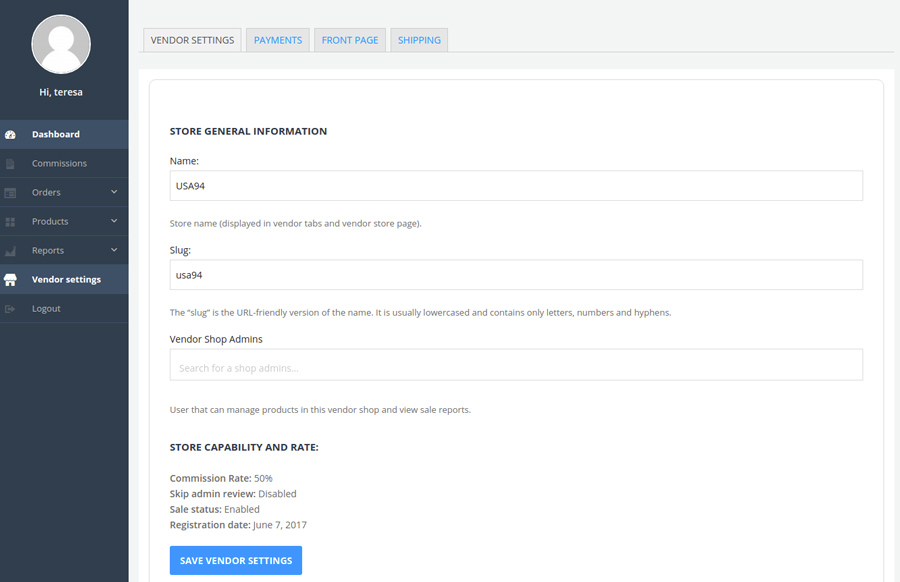Go to the Shipping tab
Viewport: 900px width, 582px height.
419,40
